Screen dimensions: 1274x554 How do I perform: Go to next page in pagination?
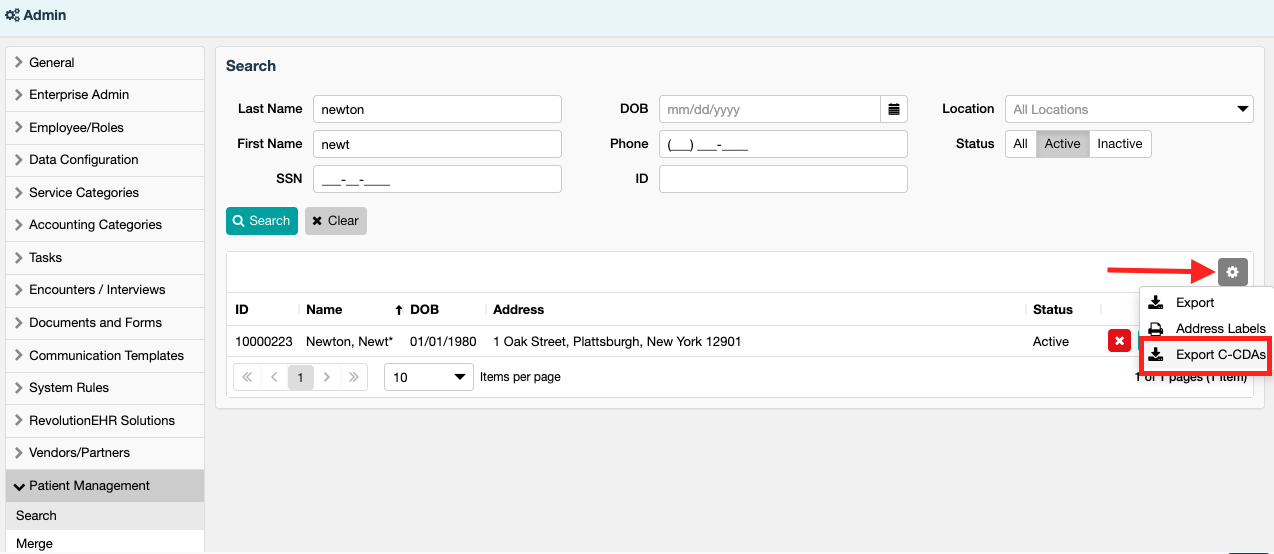click(326, 377)
